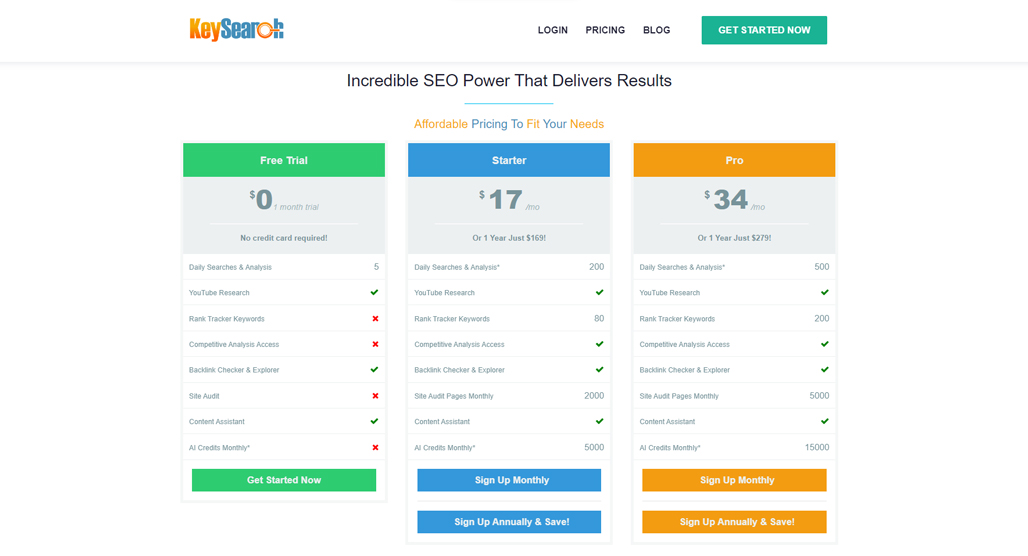The height and width of the screenshot is (556, 1028).
Task: Click Pro plan Sign Up Annually & Save
Action: tap(734, 522)
